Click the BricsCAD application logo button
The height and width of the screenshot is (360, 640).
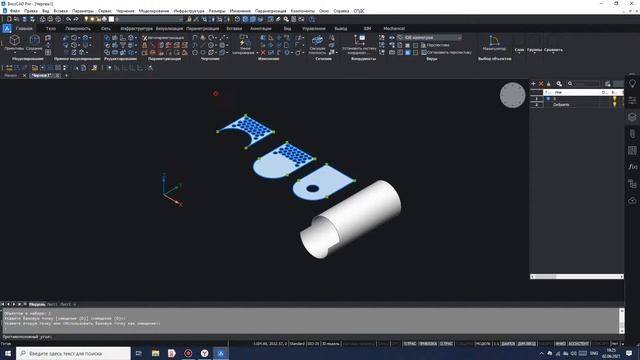point(7,28)
